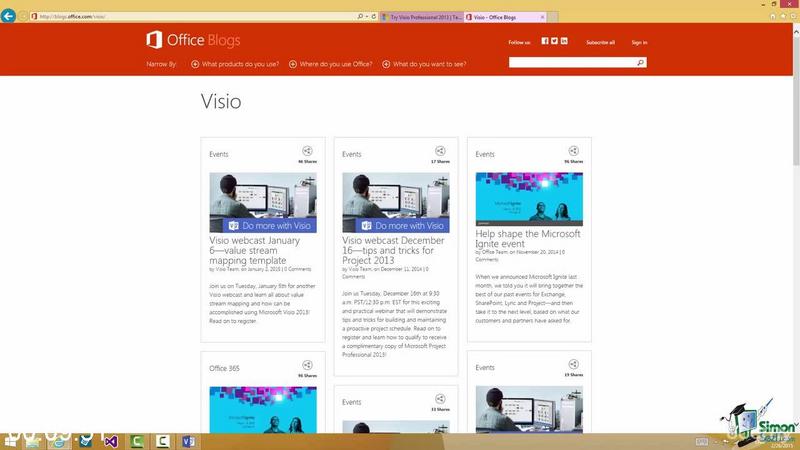The image size is (800, 450).
Task: Go back with the browser back arrow
Action: [x=8, y=16]
